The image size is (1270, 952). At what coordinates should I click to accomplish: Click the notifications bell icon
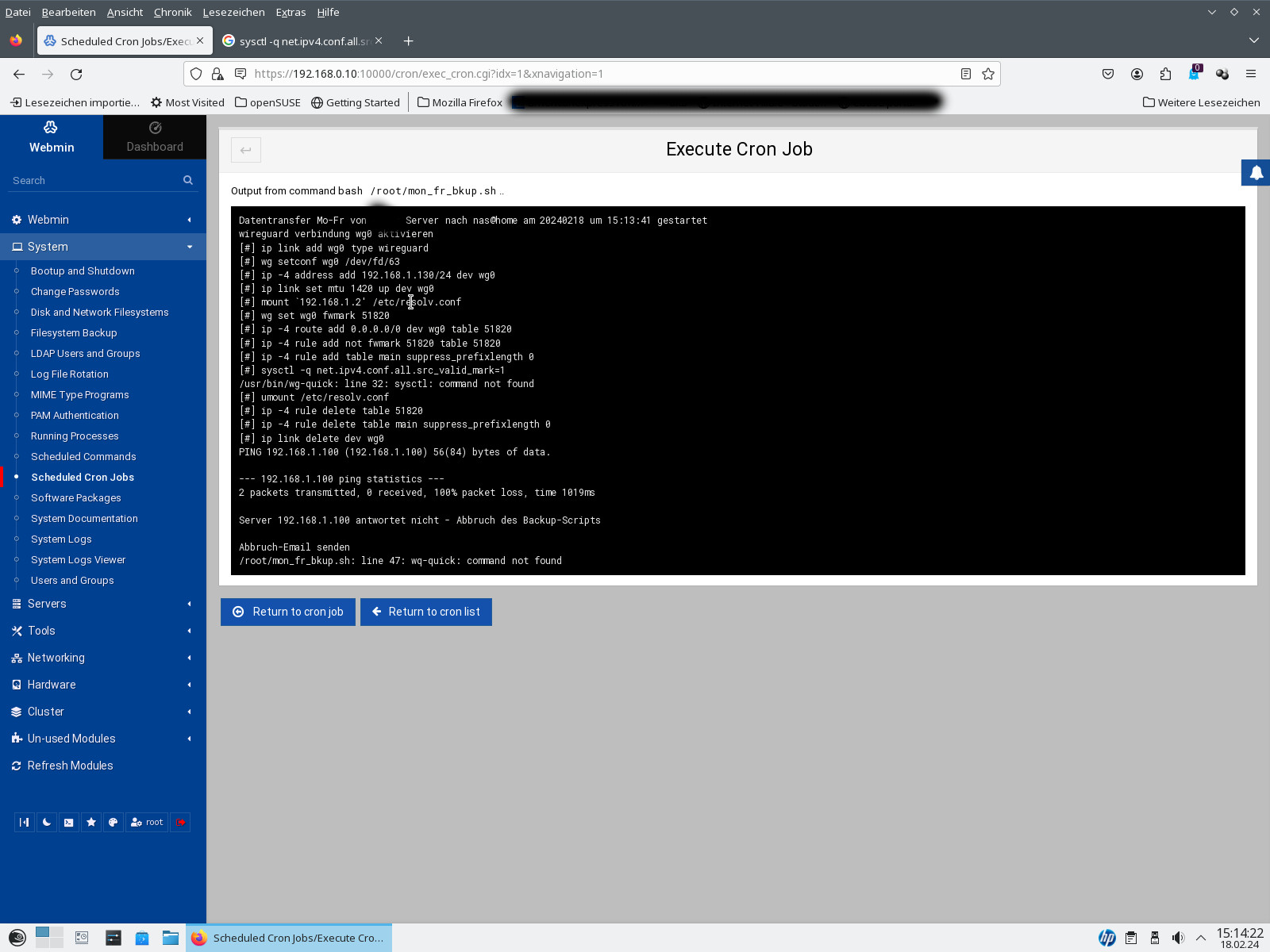coord(1257,173)
